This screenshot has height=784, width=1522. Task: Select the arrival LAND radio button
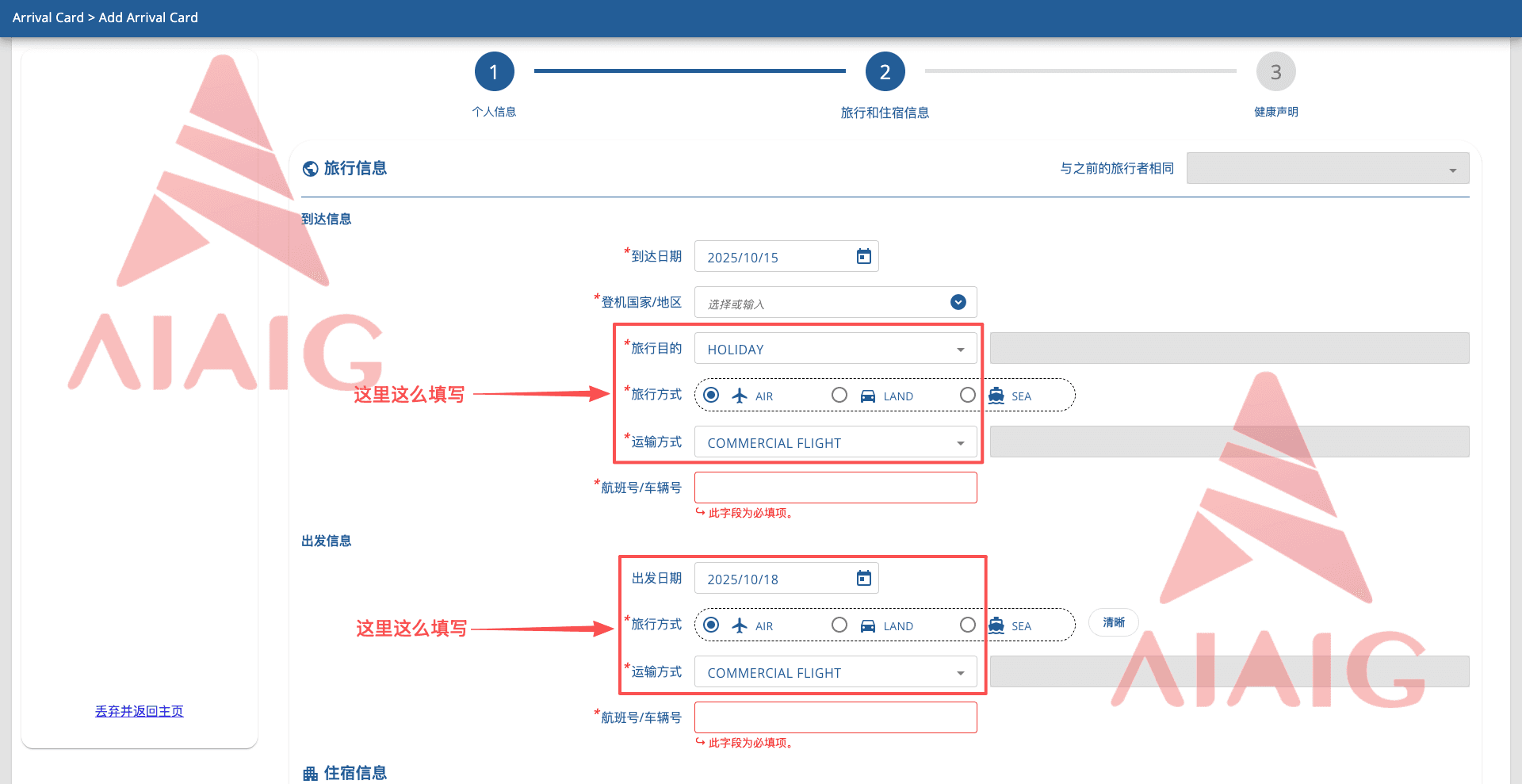click(839, 395)
